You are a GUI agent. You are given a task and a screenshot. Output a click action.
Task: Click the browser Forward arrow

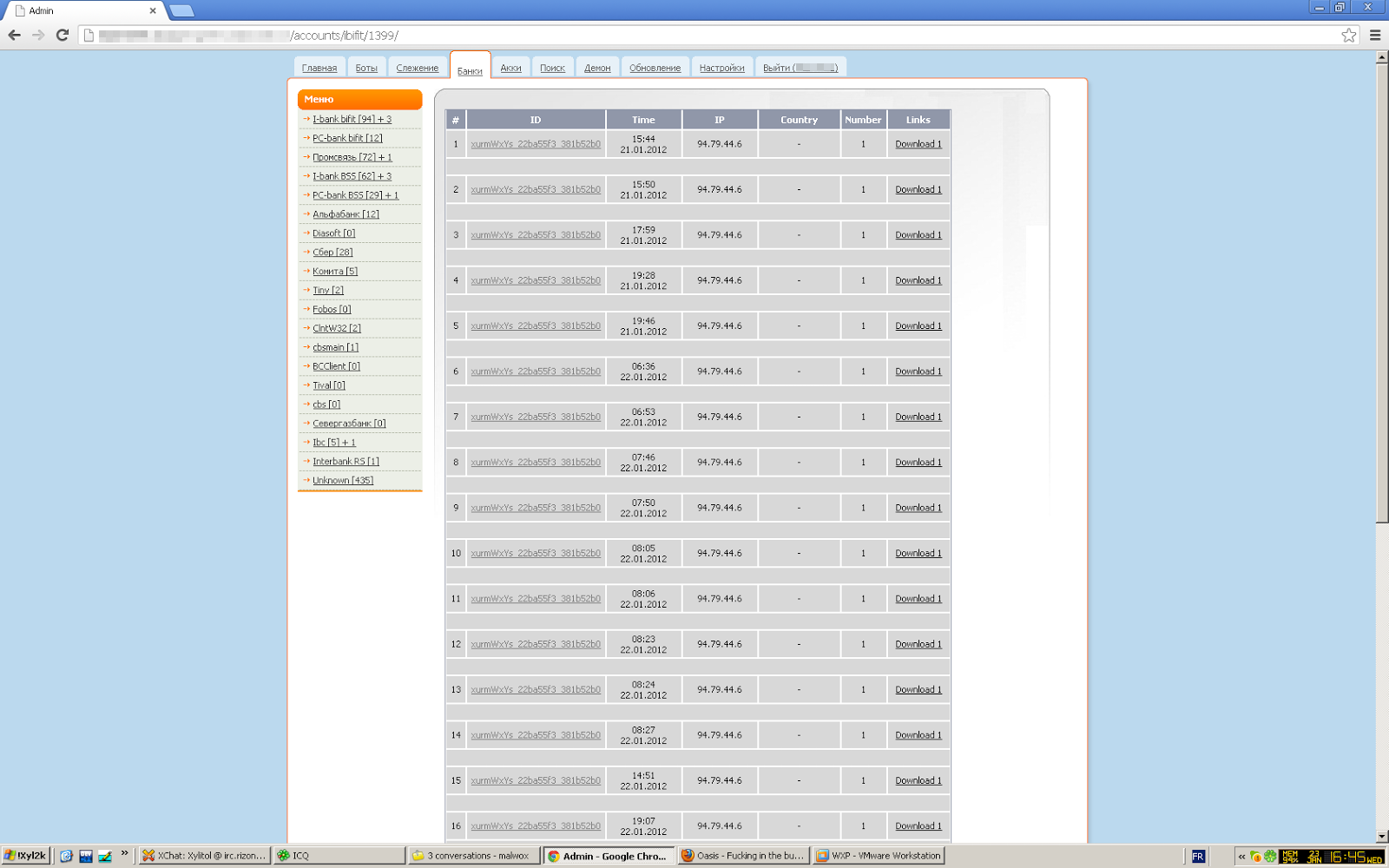click(38, 36)
